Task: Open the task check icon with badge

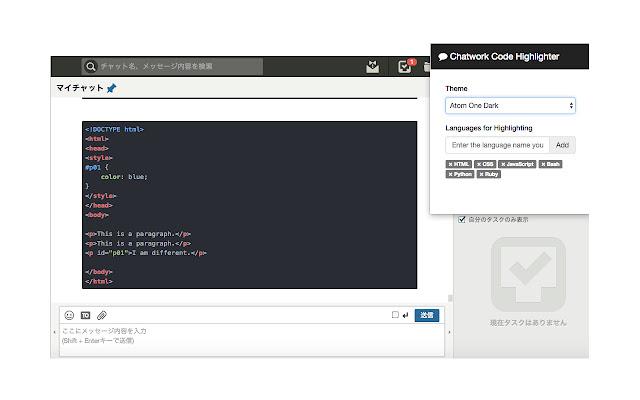Action: click(x=405, y=66)
